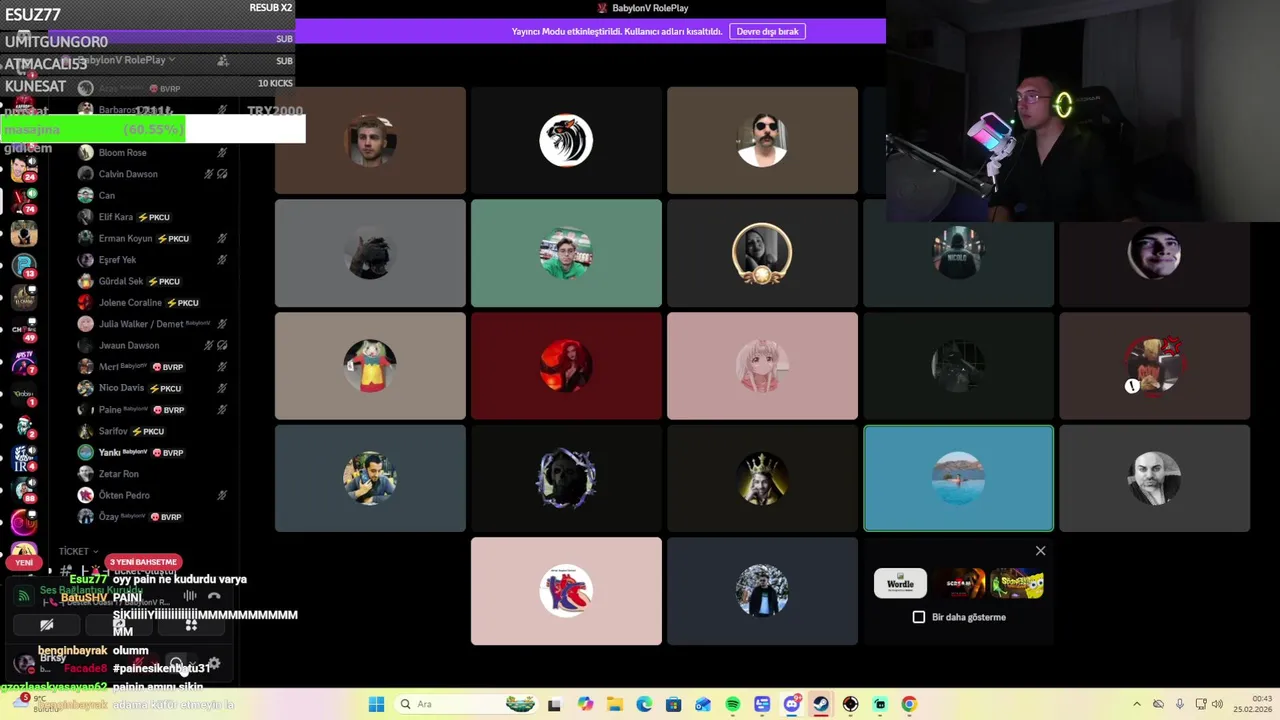Turn on camera in voice panel
1280x720 pixels.
(46, 625)
